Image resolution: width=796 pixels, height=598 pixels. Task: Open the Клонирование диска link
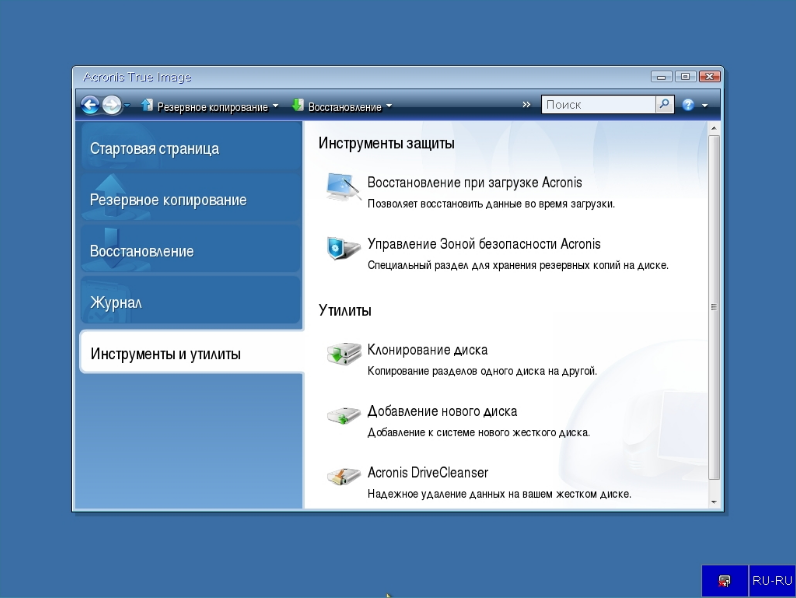point(427,350)
